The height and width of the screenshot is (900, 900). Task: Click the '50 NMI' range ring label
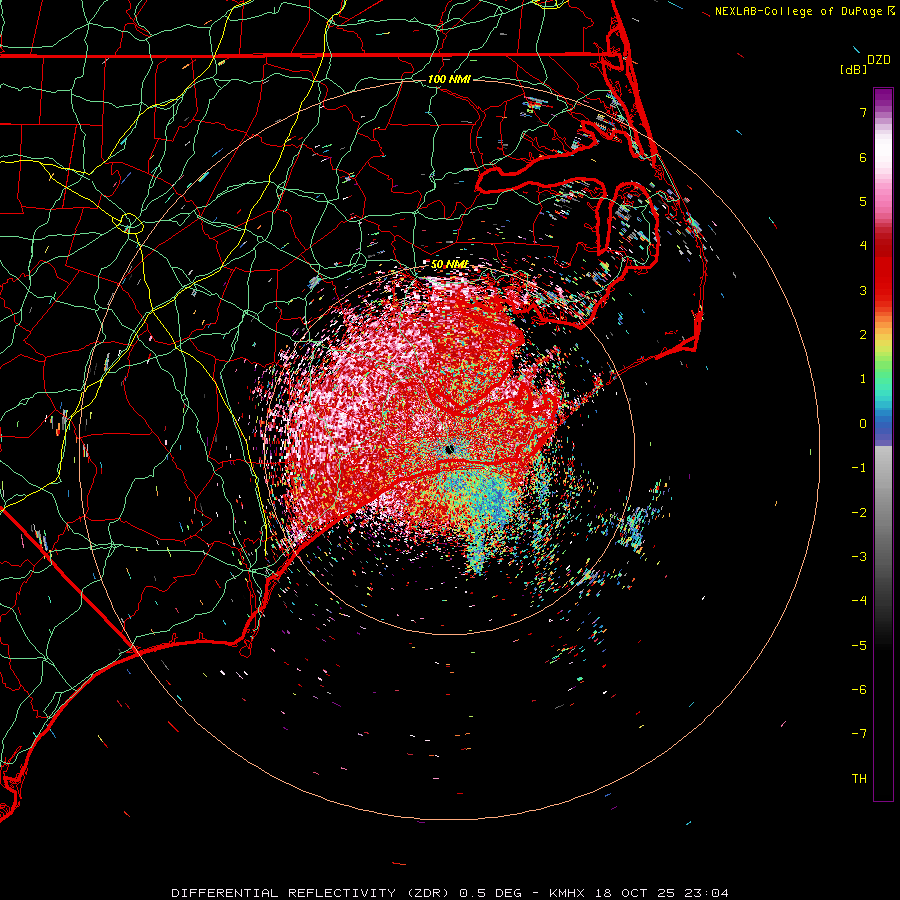(x=449, y=264)
